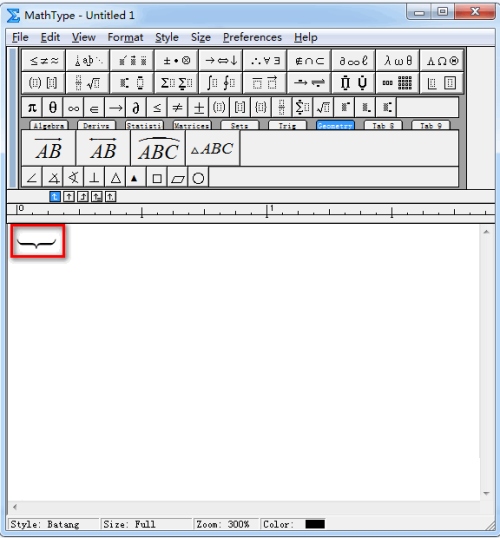This screenshot has width=500, height=538.
Task: Insert curly braces template from small bar
Action: pyautogui.click(x=261, y=108)
